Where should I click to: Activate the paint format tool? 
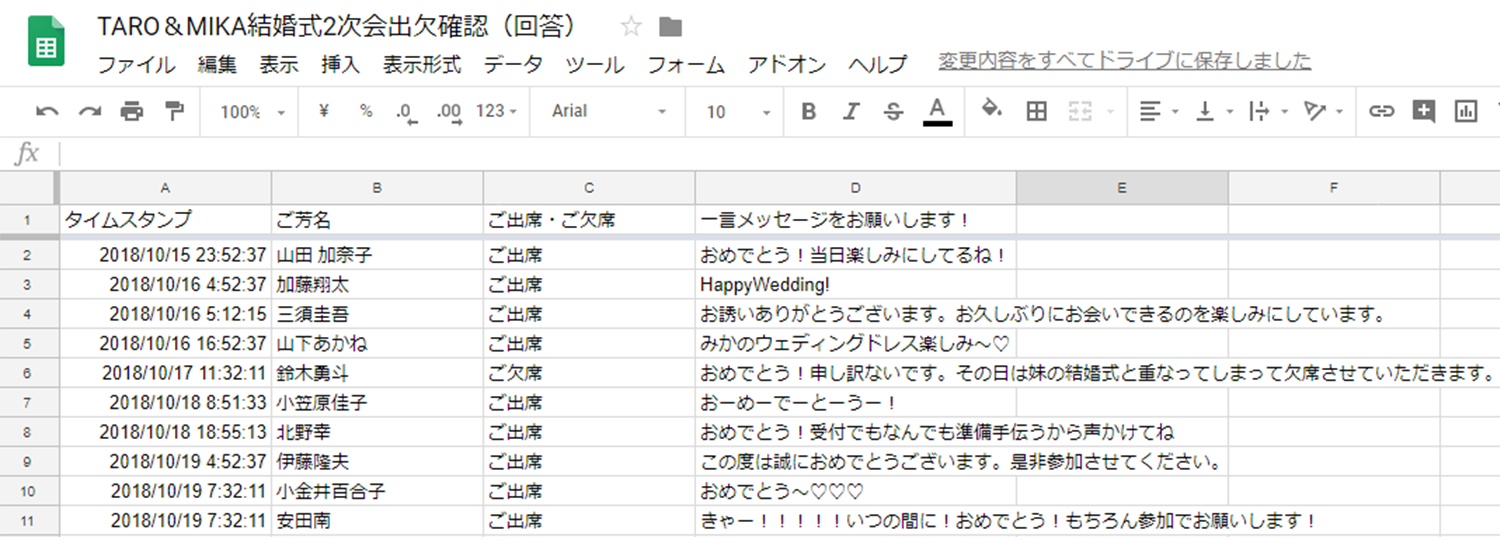click(175, 111)
